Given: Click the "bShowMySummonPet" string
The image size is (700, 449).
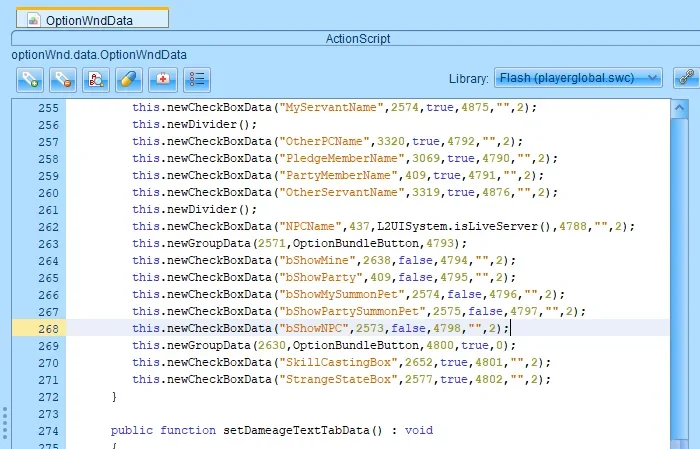Looking at the screenshot, I should click(342, 294).
